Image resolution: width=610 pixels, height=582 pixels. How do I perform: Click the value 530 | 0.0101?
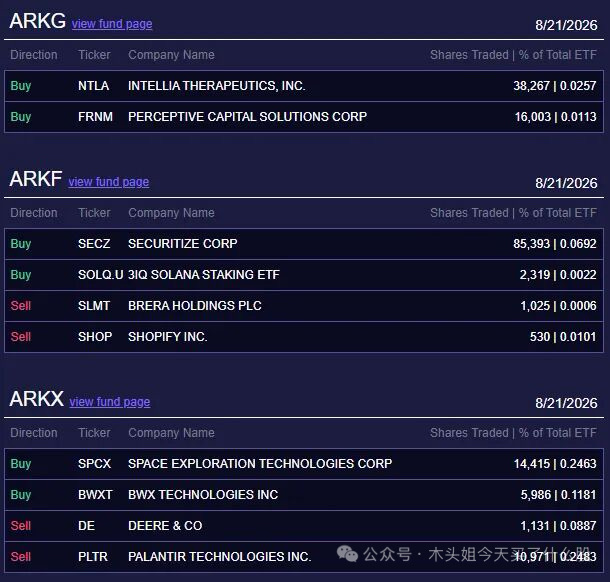coord(563,337)
